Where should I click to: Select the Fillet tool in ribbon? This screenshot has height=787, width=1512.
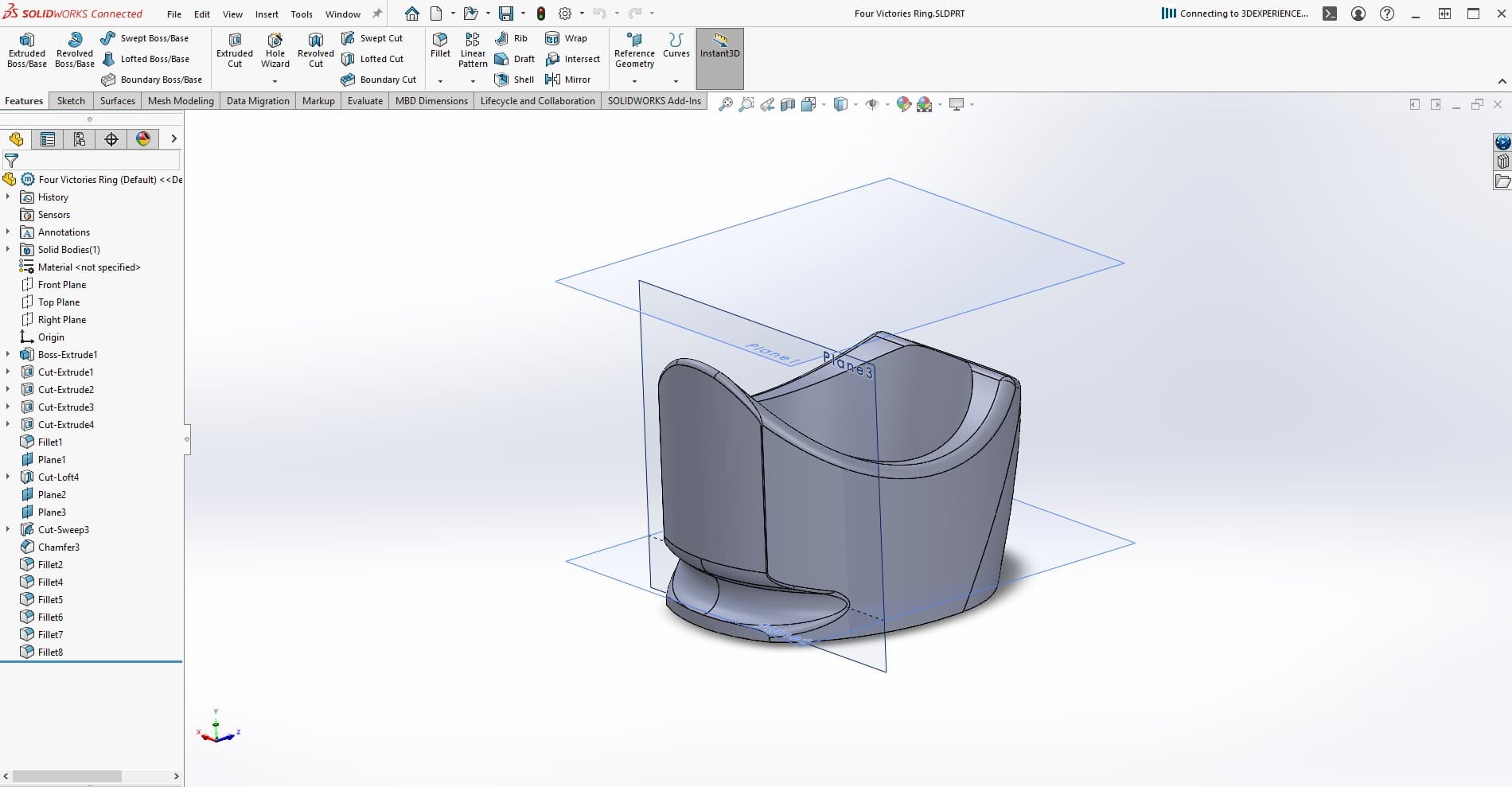coord(440,45)
